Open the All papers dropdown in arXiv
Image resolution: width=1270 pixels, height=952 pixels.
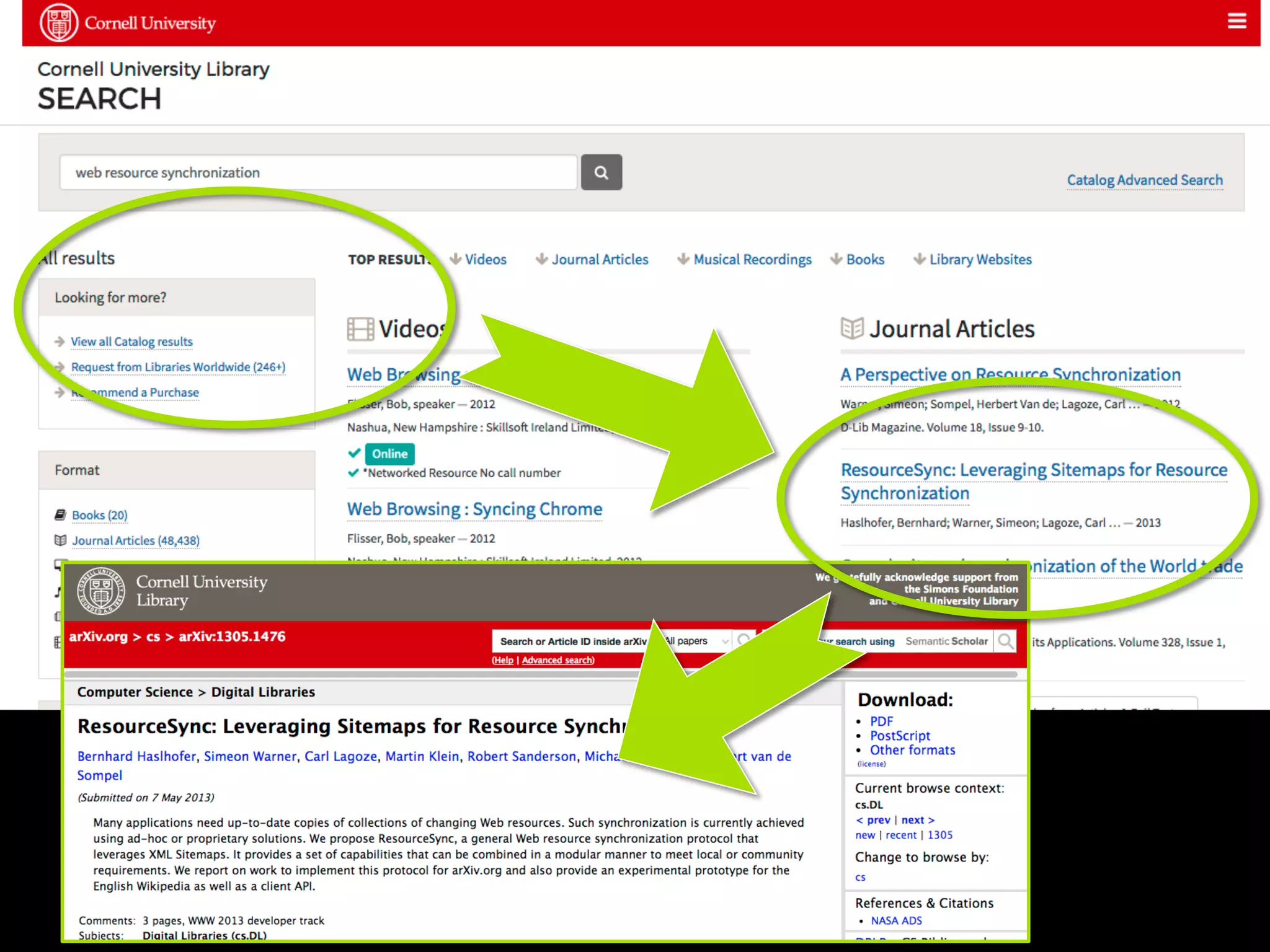click(698, 641)
